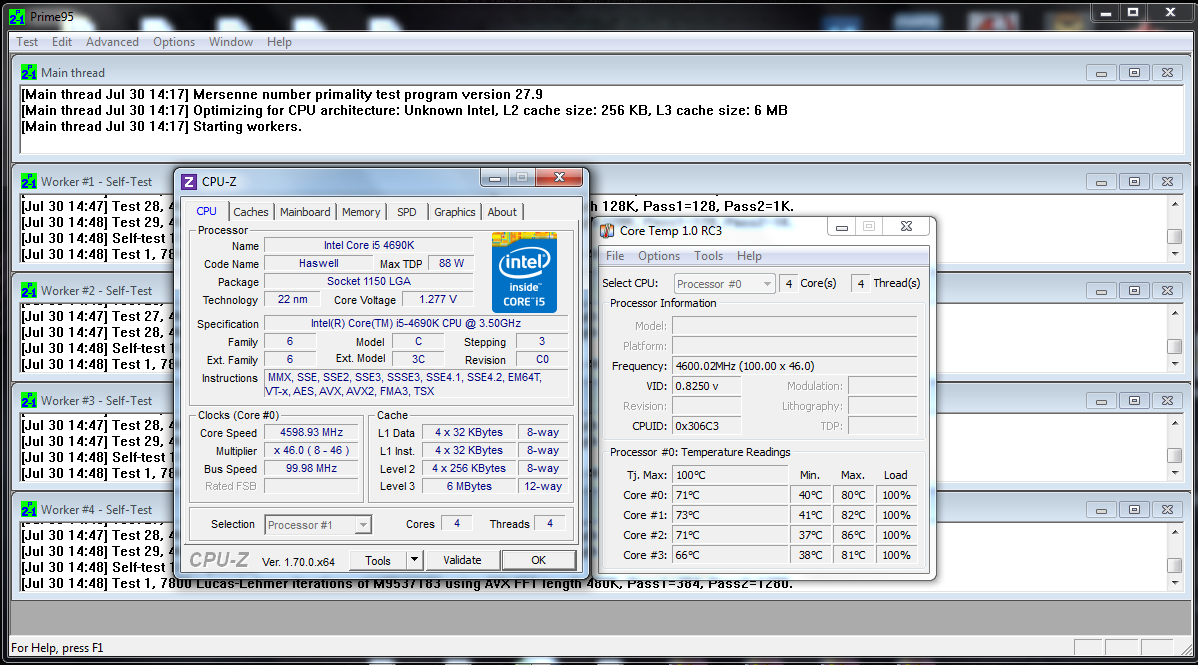Maximize the Main thread child window
The image size is (1198, 665).
point(1135,73)
